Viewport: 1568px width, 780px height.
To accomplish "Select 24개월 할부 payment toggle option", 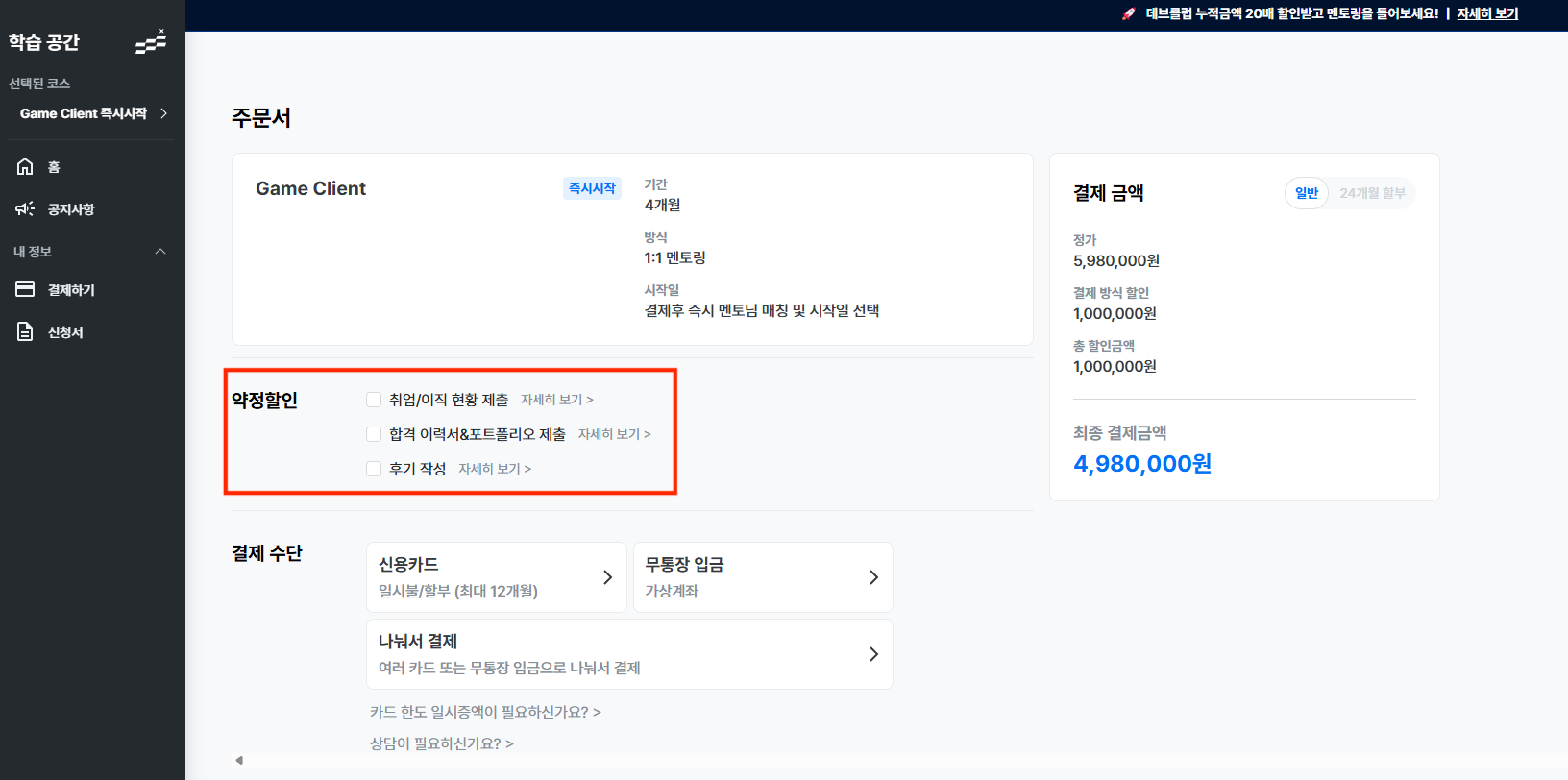I will tap(1372, 193).
